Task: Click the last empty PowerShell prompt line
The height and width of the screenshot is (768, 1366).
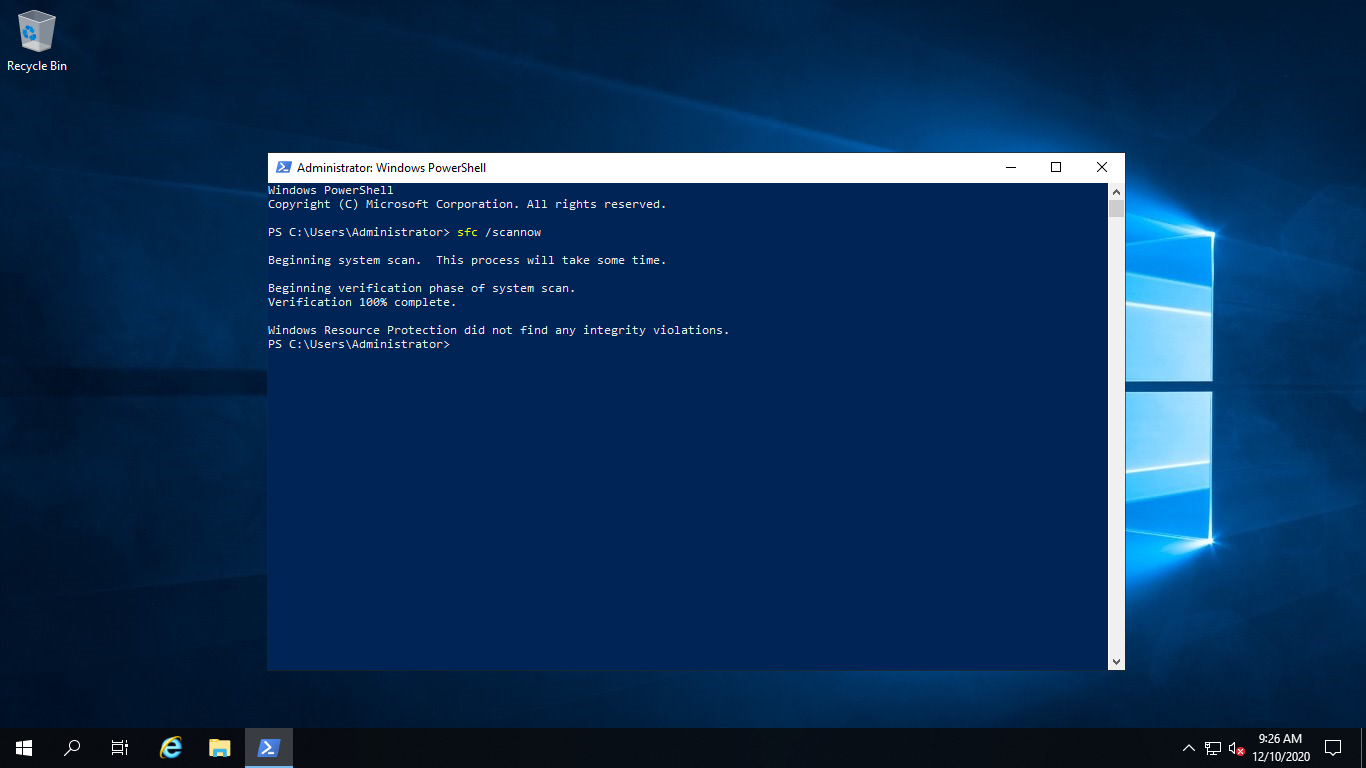Action: [x=359, y=344]
